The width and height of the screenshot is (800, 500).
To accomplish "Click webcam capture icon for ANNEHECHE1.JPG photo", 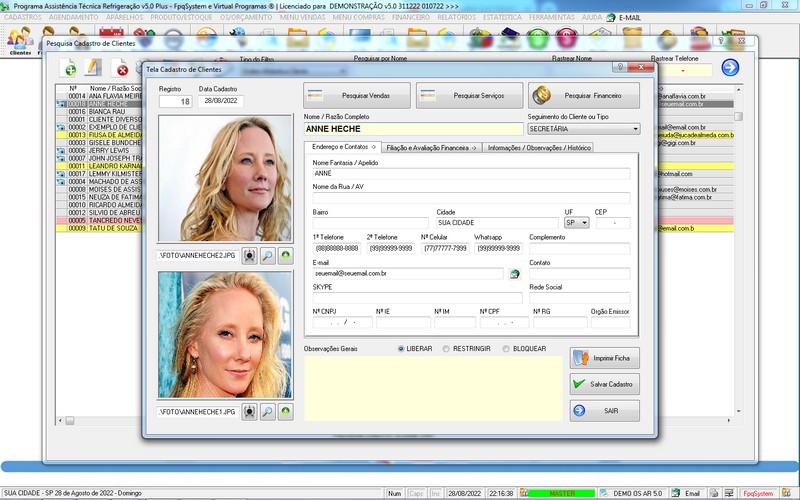I will point(249,412).
